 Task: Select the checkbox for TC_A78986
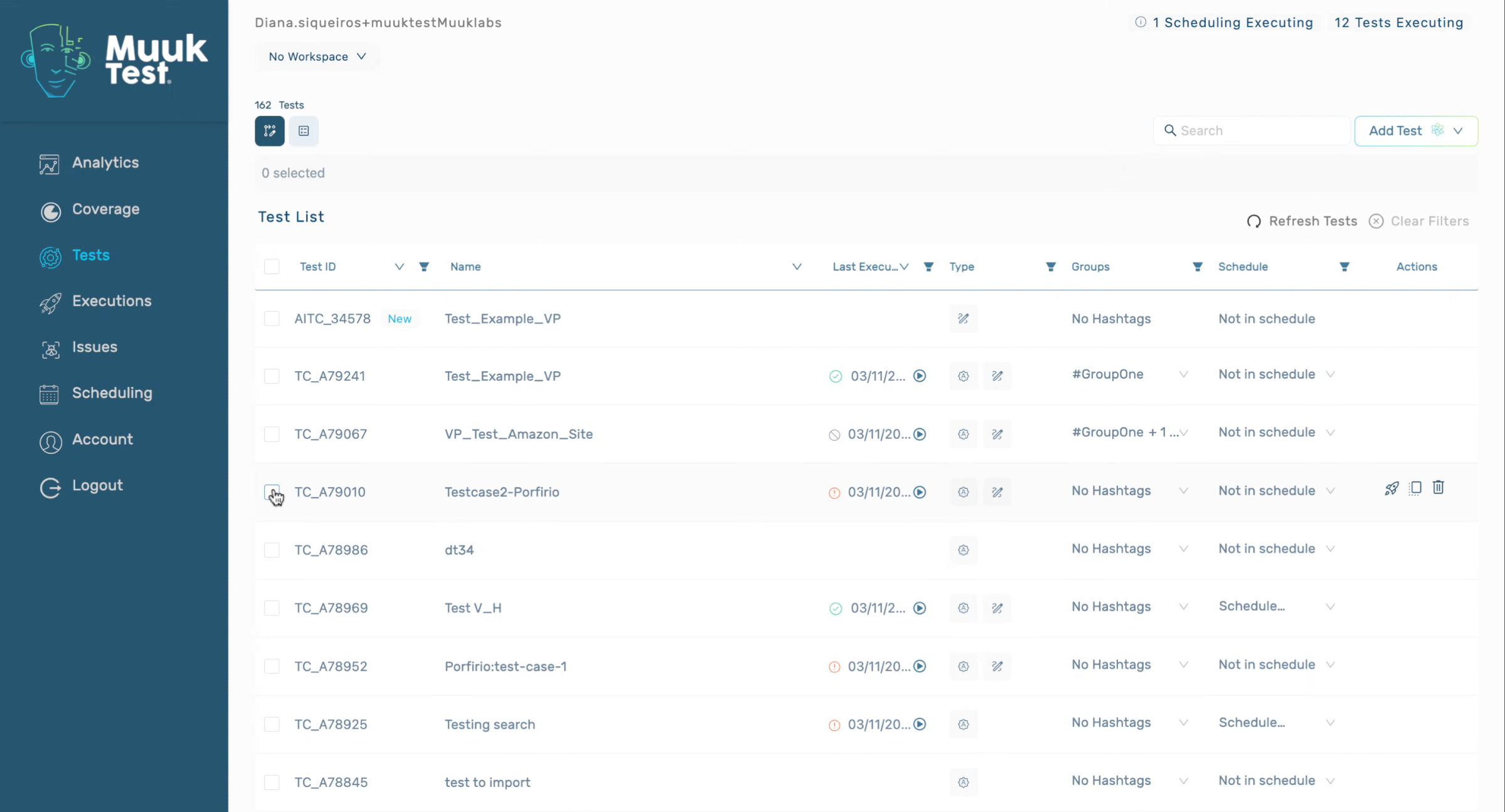(x=272, y=551)
